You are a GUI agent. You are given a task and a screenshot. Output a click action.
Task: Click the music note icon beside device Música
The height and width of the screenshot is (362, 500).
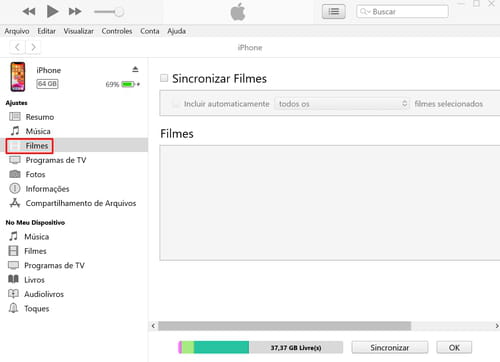point(13,236)
